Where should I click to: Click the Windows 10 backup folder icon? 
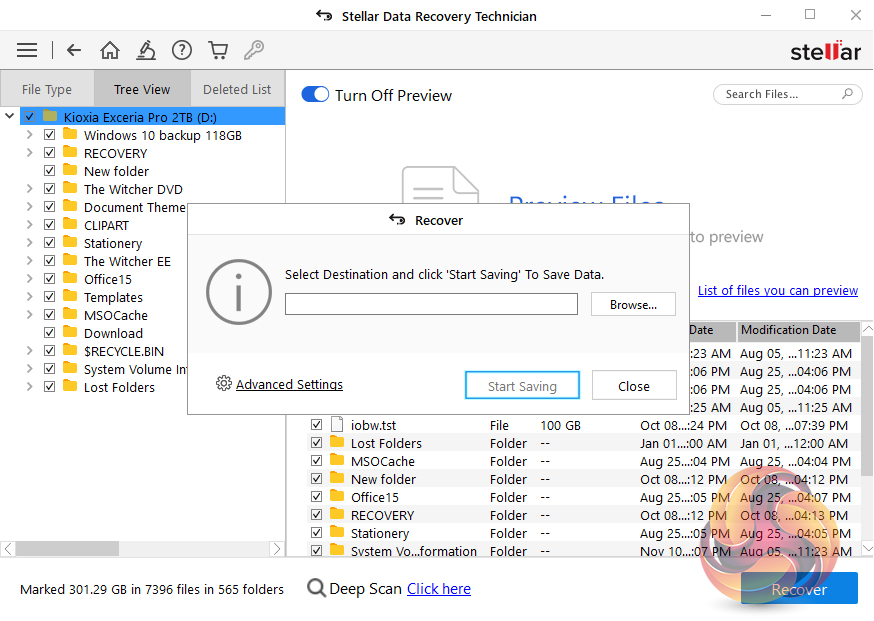click(x=70, y=134)
